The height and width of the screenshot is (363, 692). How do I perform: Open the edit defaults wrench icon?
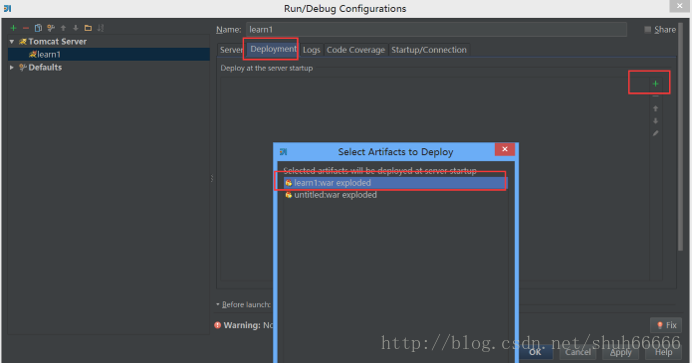pos(51,28)
